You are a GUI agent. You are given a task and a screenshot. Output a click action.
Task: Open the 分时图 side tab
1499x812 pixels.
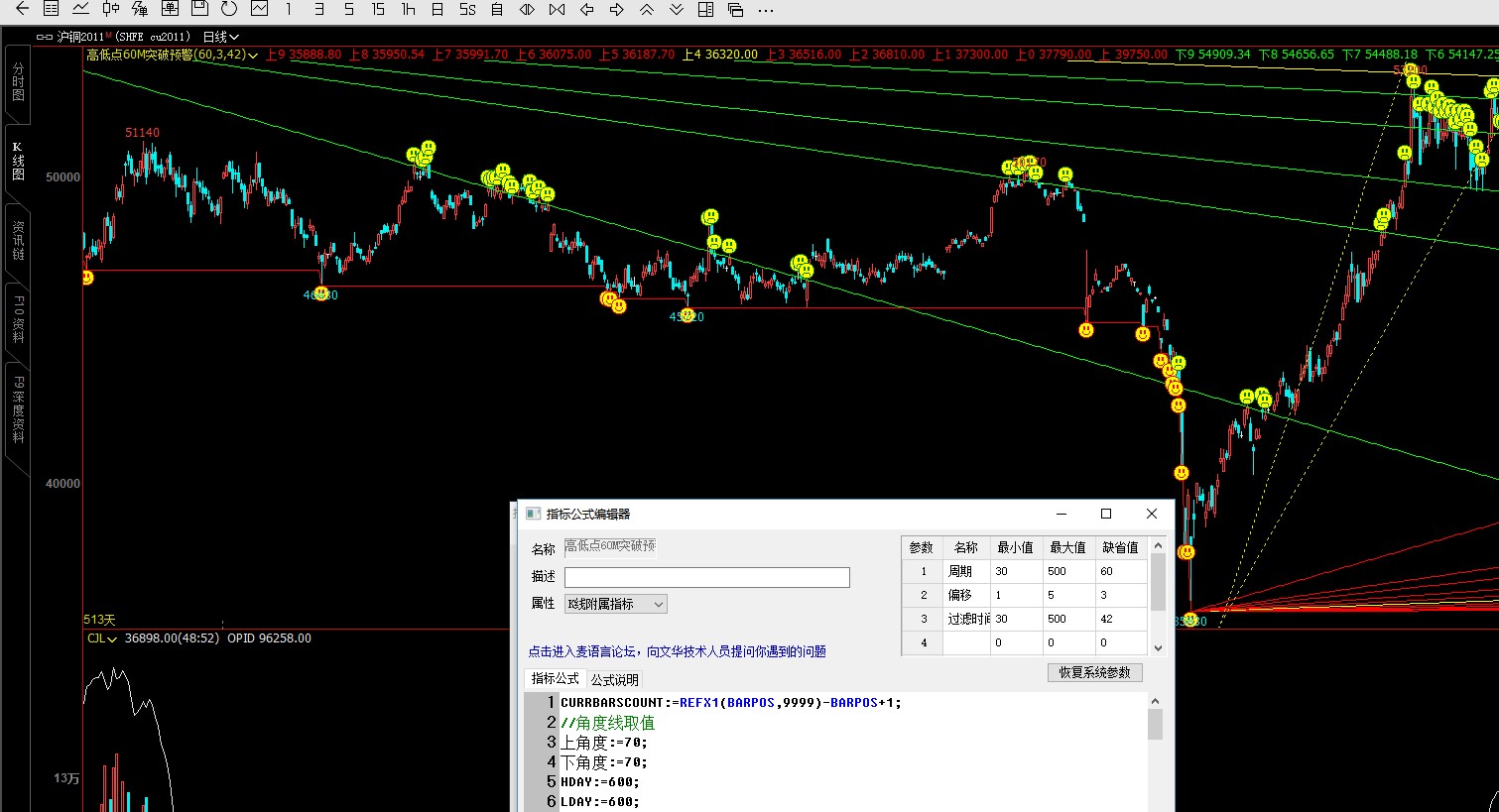[18, 81]
